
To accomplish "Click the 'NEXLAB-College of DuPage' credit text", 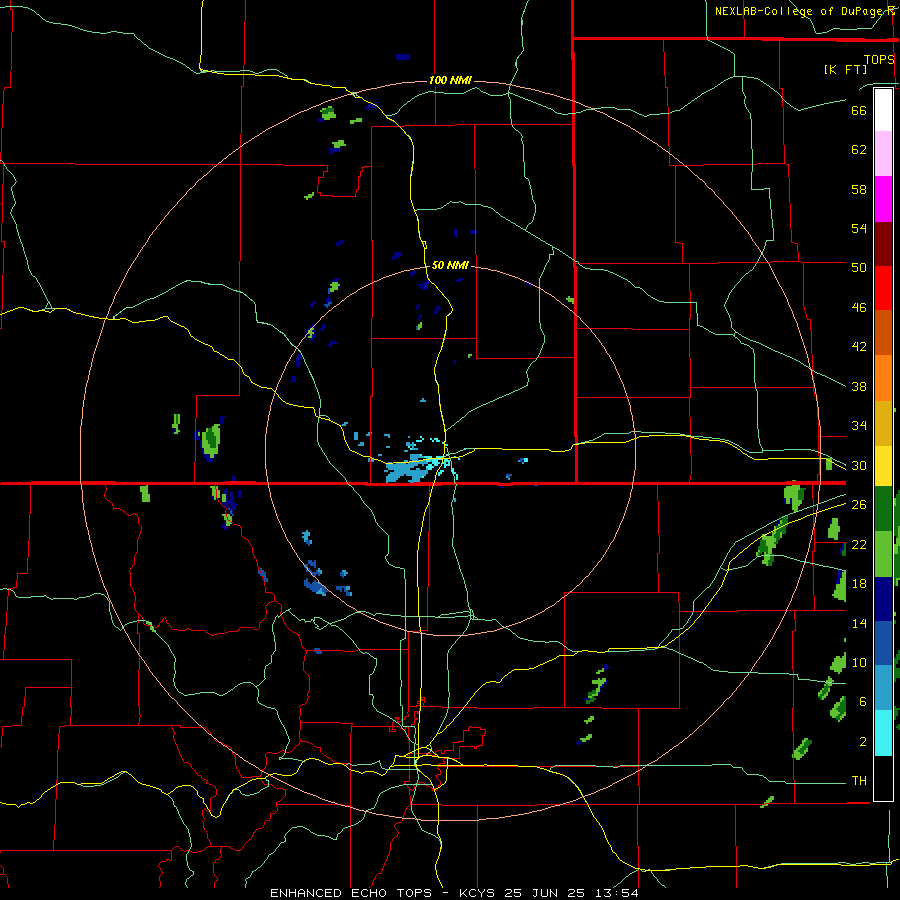I will (800, 11).
